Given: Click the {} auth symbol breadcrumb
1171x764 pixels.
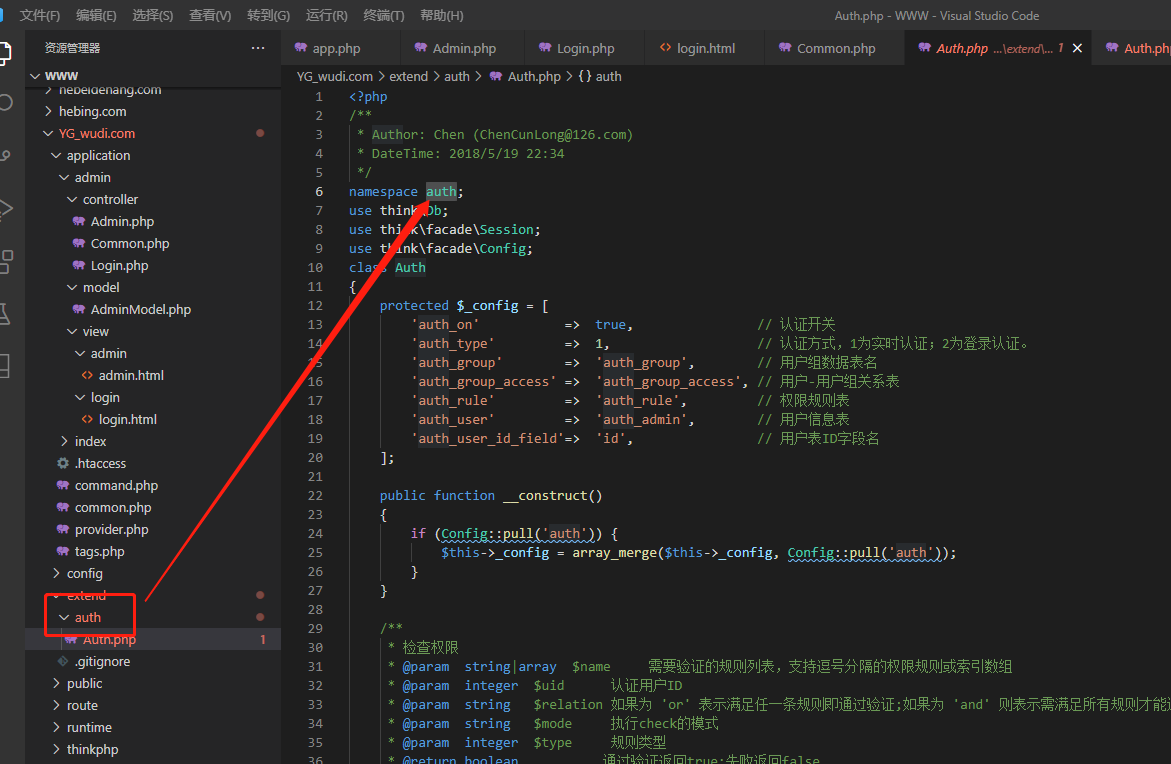Looking at the screenshot, I should [599, 76].
